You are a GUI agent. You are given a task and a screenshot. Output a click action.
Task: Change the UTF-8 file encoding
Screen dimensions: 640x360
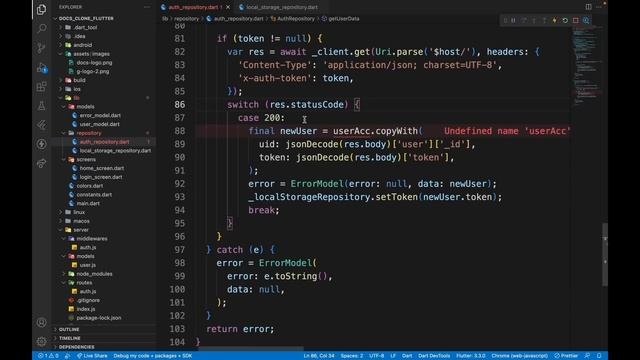click(376, 356)
